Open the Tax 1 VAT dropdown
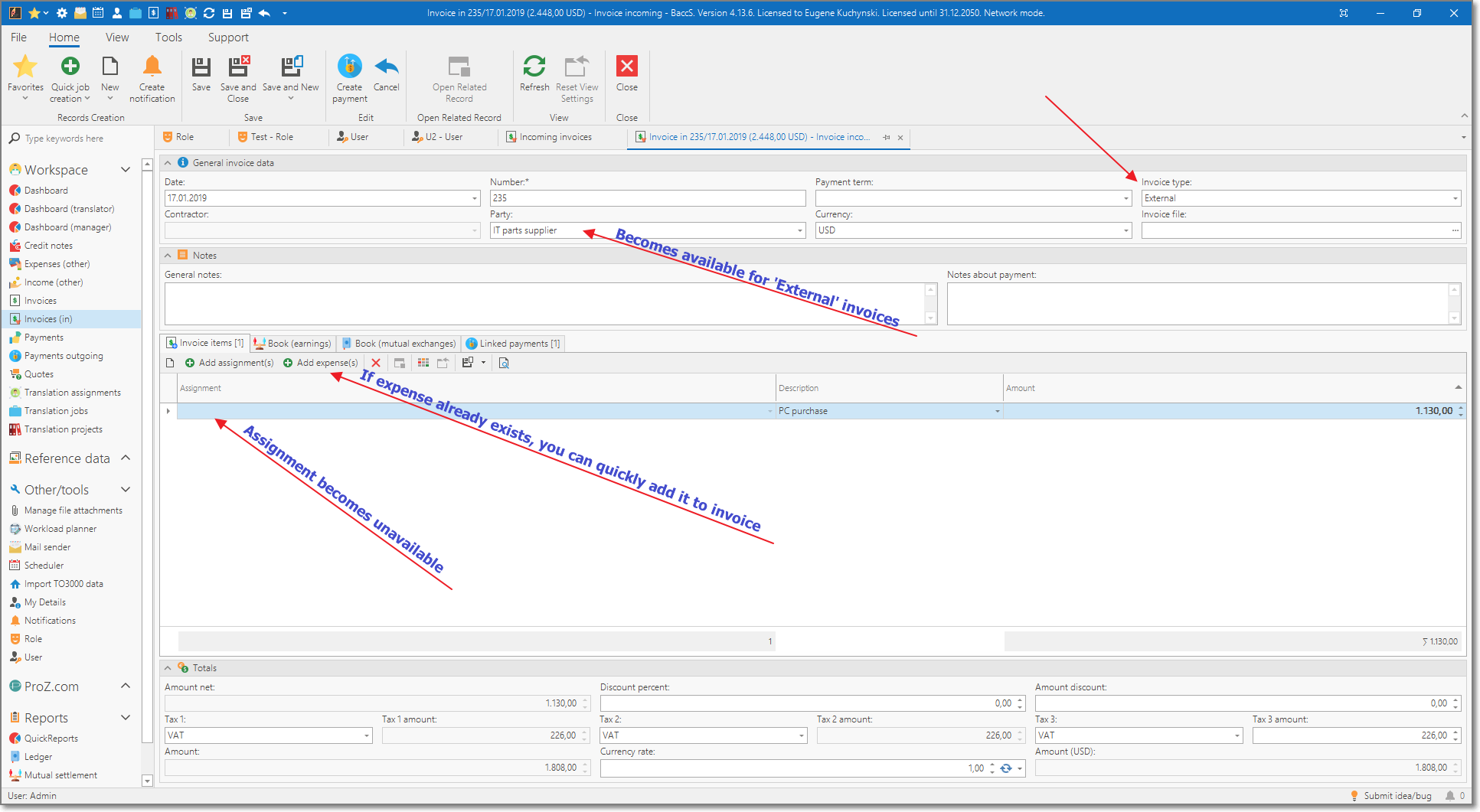 [366, 735]
